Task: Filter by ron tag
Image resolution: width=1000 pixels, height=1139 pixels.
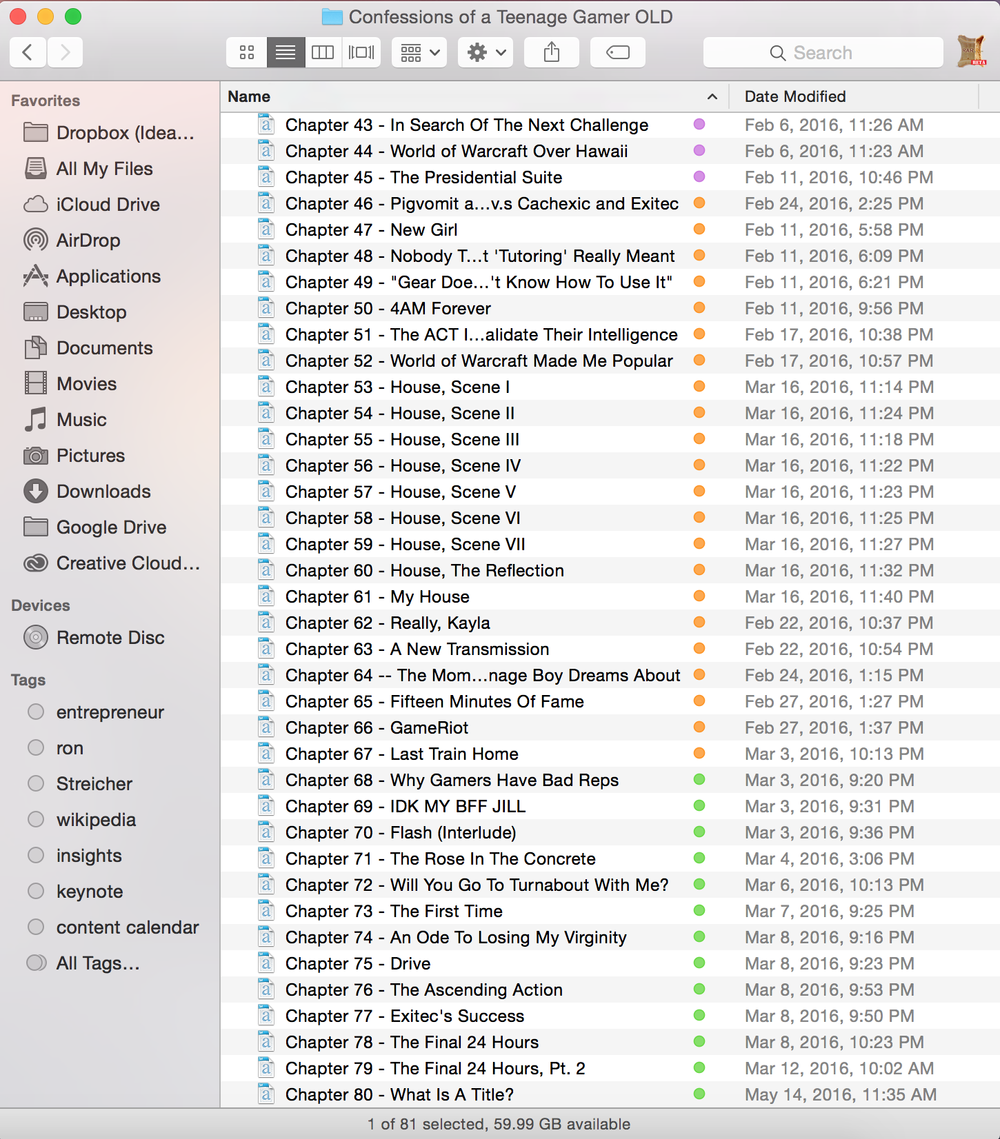Action: (110, 747)
